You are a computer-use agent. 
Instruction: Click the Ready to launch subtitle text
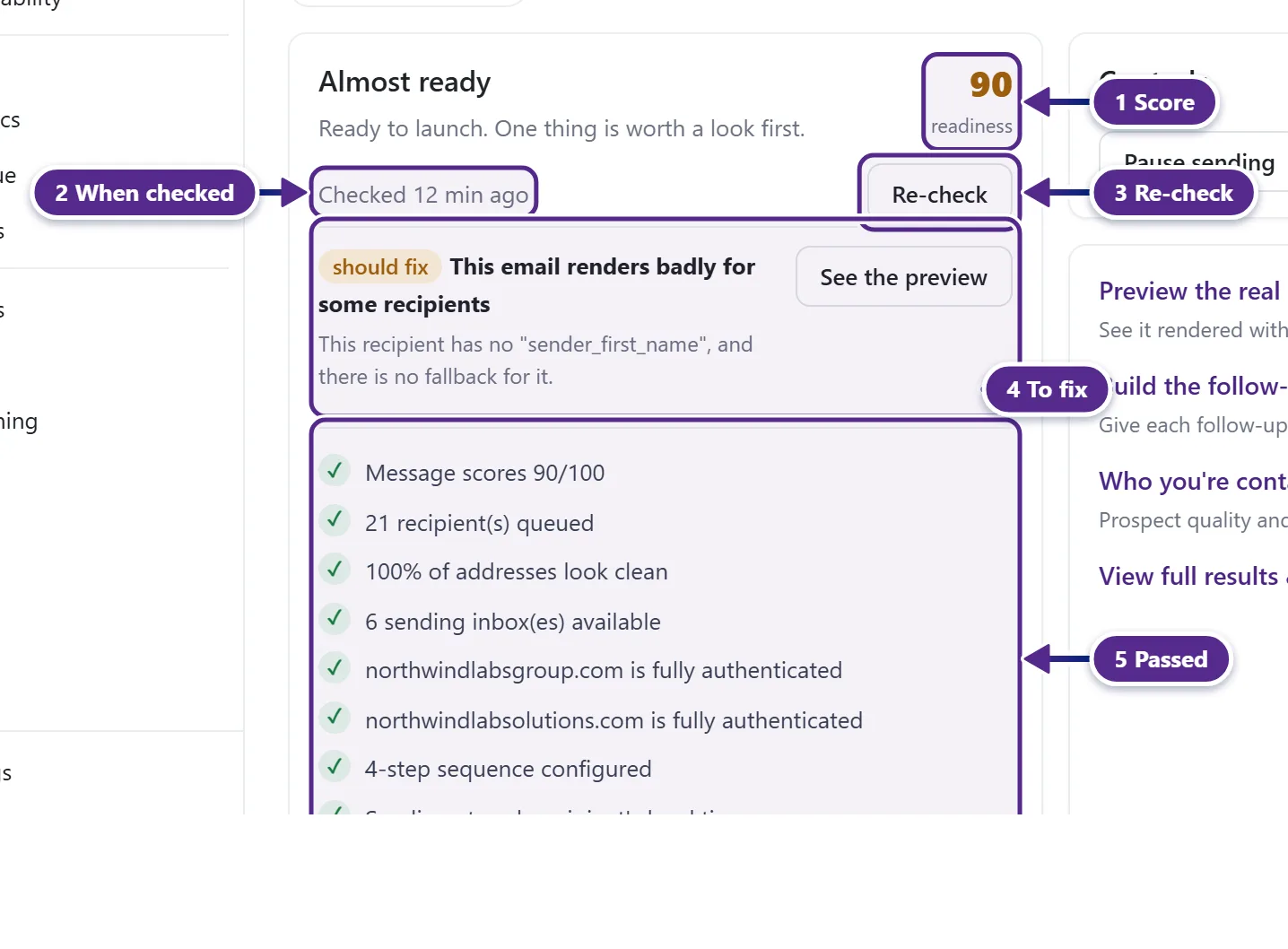click(x=561, y=129)
